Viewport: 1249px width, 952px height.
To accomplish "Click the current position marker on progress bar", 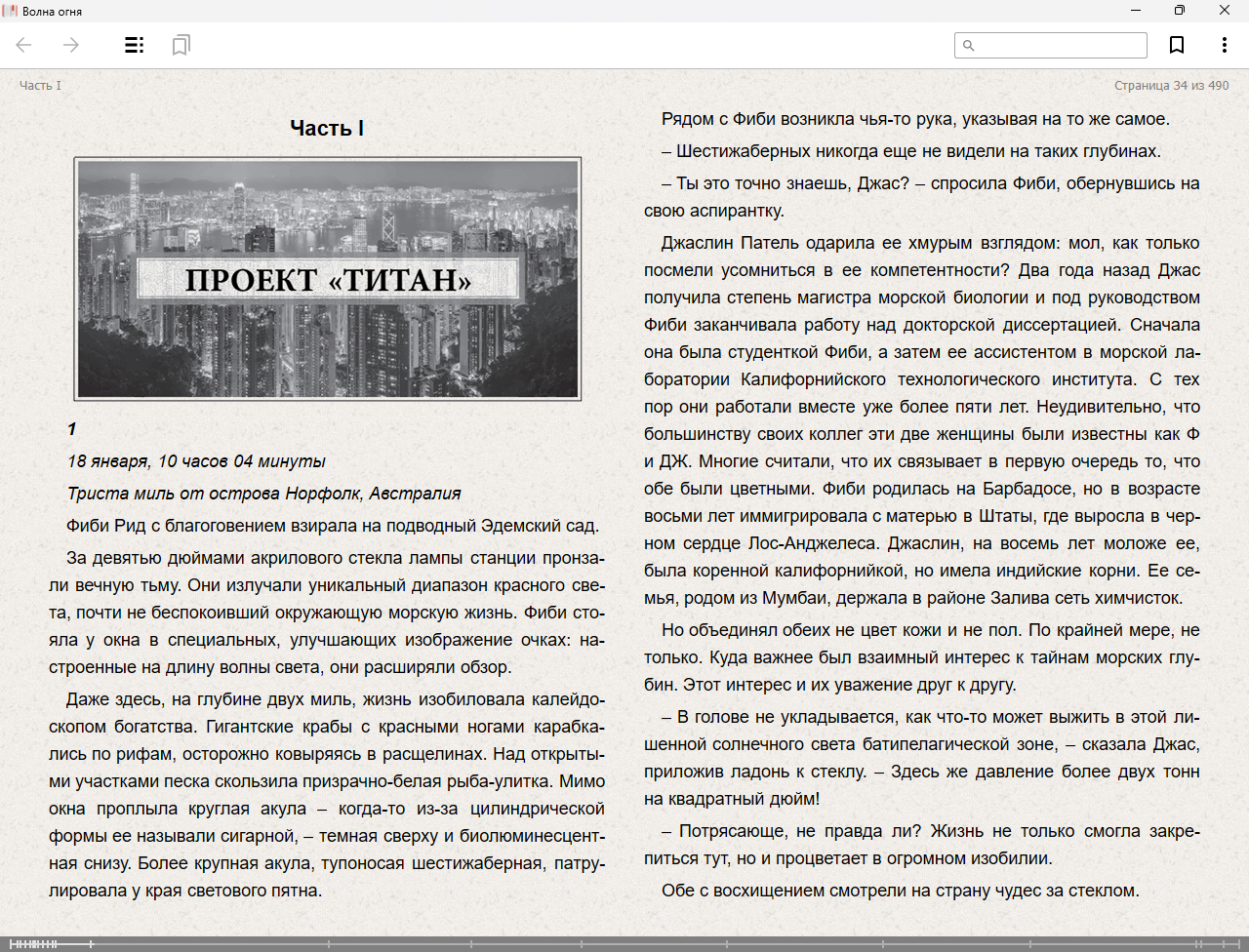I will pos(91,943).
